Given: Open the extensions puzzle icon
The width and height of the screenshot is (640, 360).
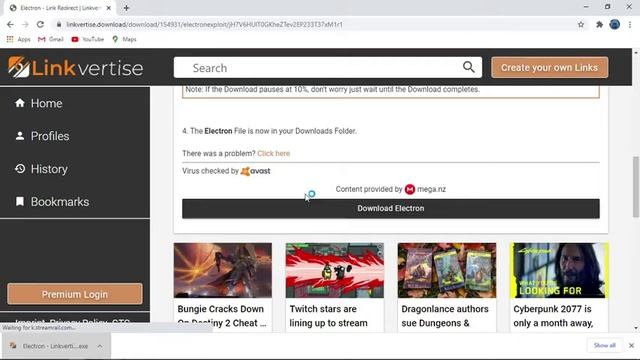Looking at the screenshot, I should click(599, 24).
